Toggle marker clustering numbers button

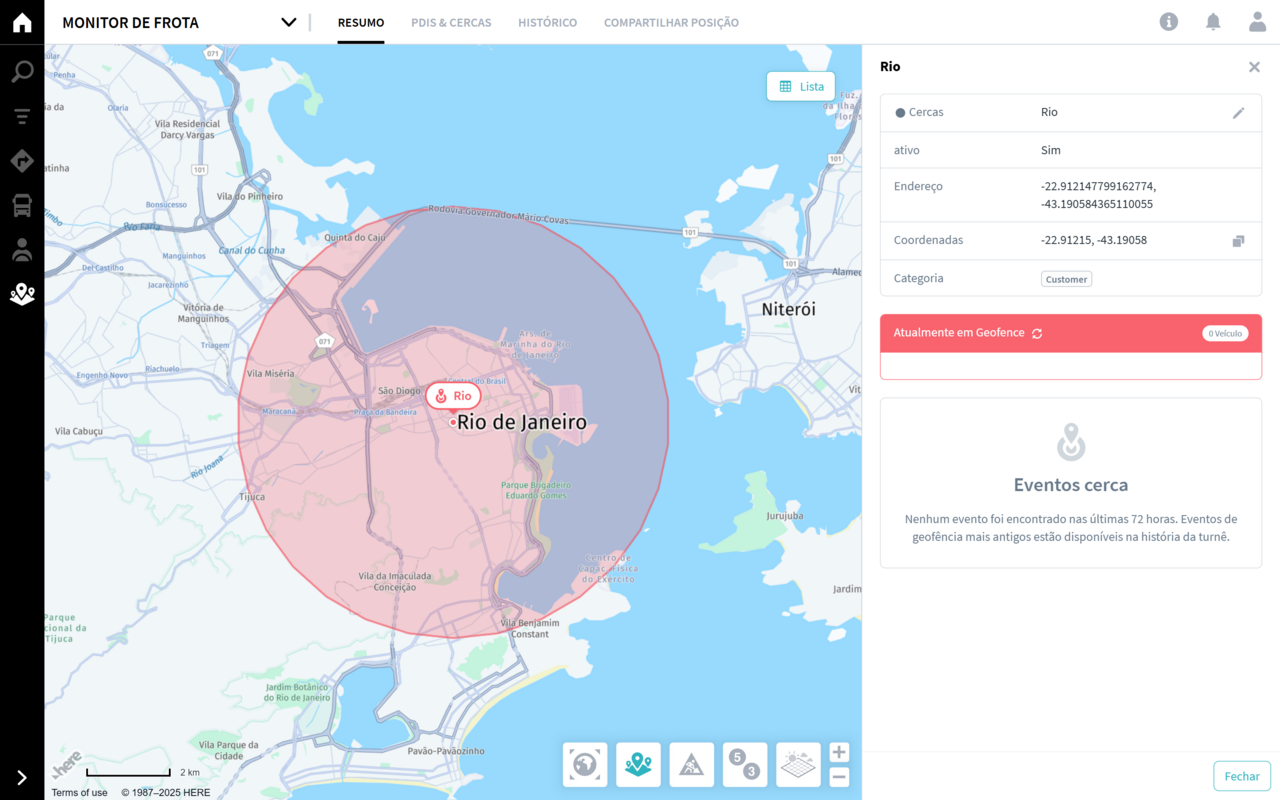tap(745, 765)
